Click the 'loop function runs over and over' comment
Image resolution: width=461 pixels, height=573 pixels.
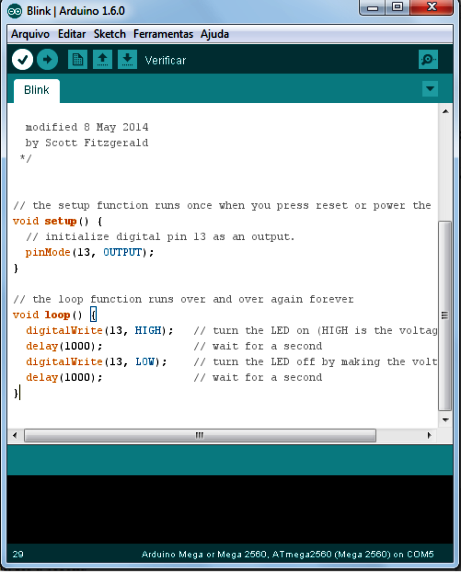[x=183, y=300]
